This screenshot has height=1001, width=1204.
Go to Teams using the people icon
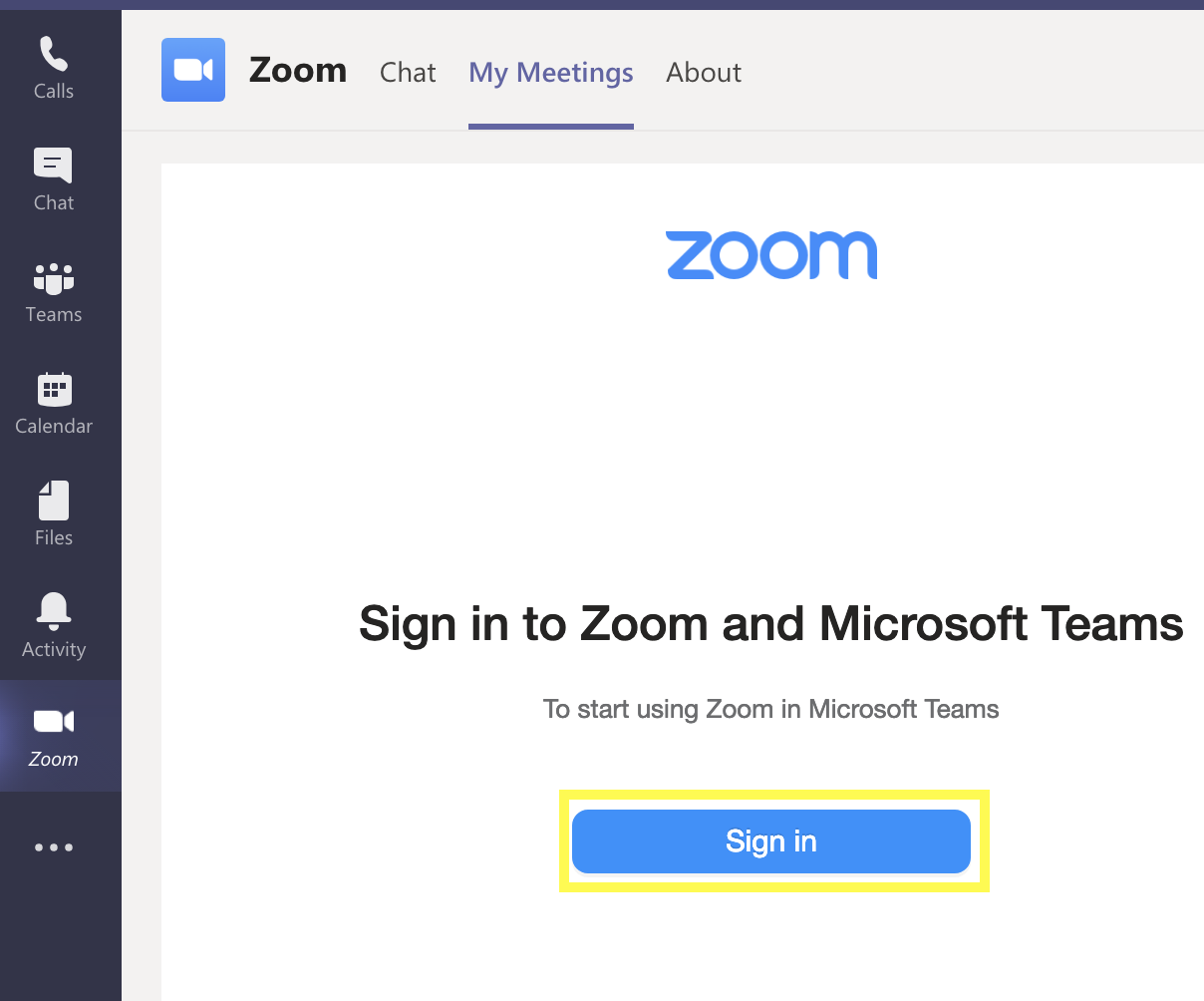pyautogui.click(x=54, y=278)
